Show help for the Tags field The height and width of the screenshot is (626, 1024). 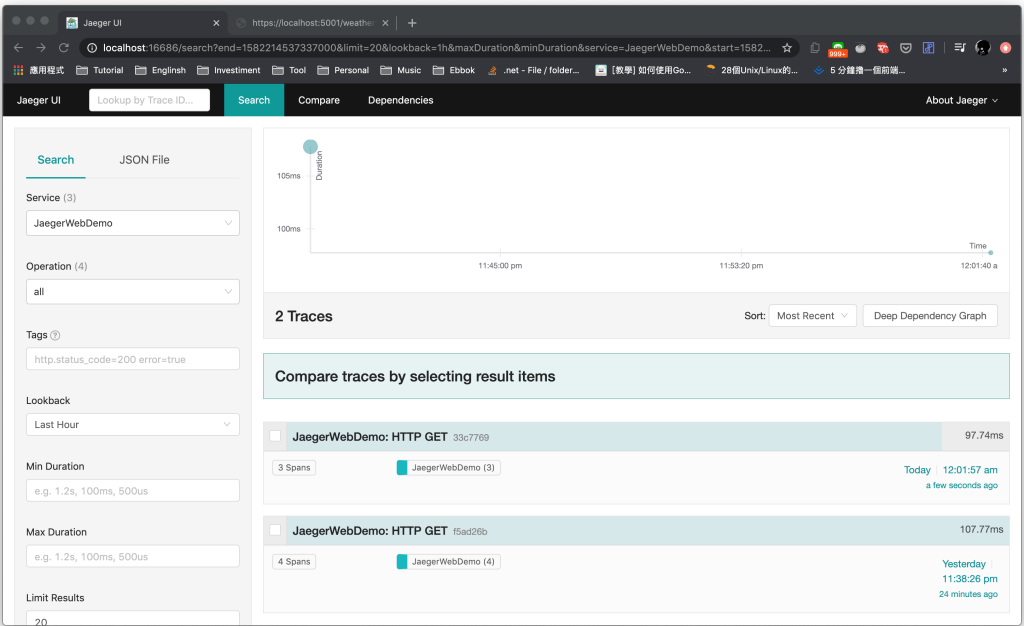(56, 335)
